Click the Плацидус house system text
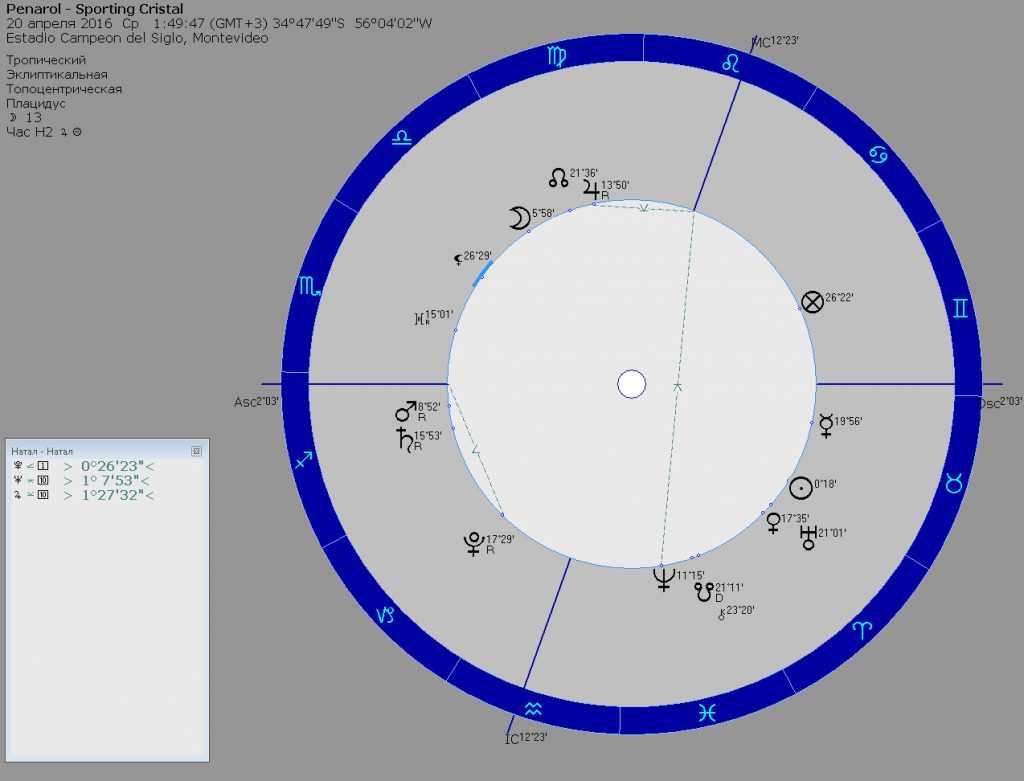The image size is (1024, 781). (36, 103)
